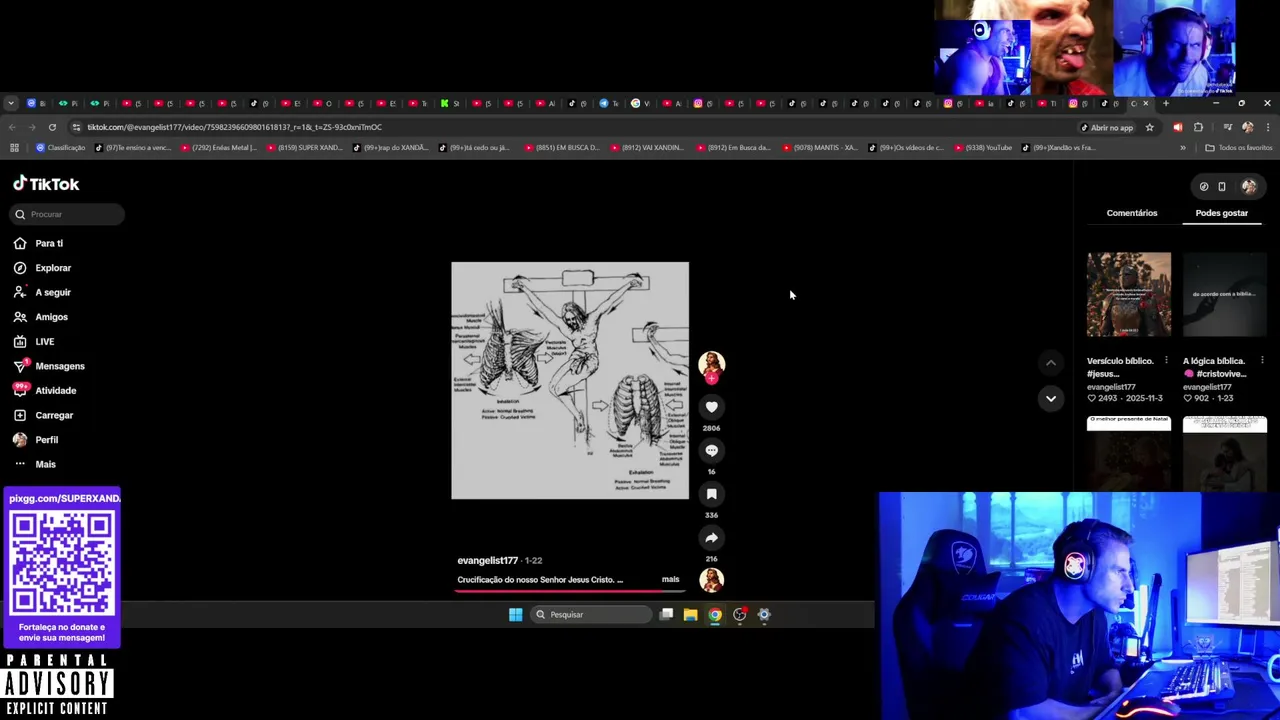Click the Chrome address bar URL
Screen dimensions: 1280x720
[234, 127]
